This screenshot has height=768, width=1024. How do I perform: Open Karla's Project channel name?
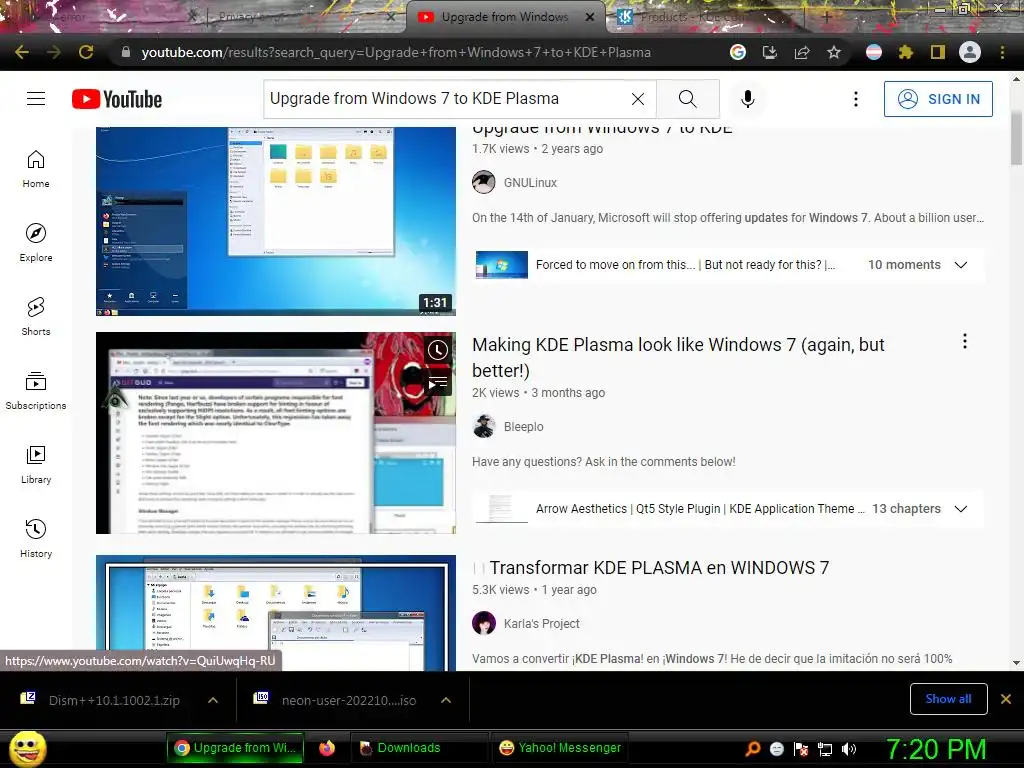click(x=541, y=624)
